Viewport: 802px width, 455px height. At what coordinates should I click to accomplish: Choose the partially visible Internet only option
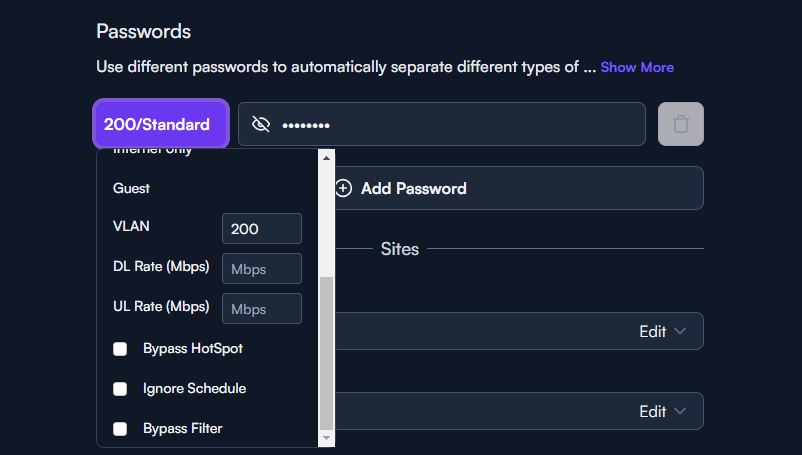tap(152, 151)
